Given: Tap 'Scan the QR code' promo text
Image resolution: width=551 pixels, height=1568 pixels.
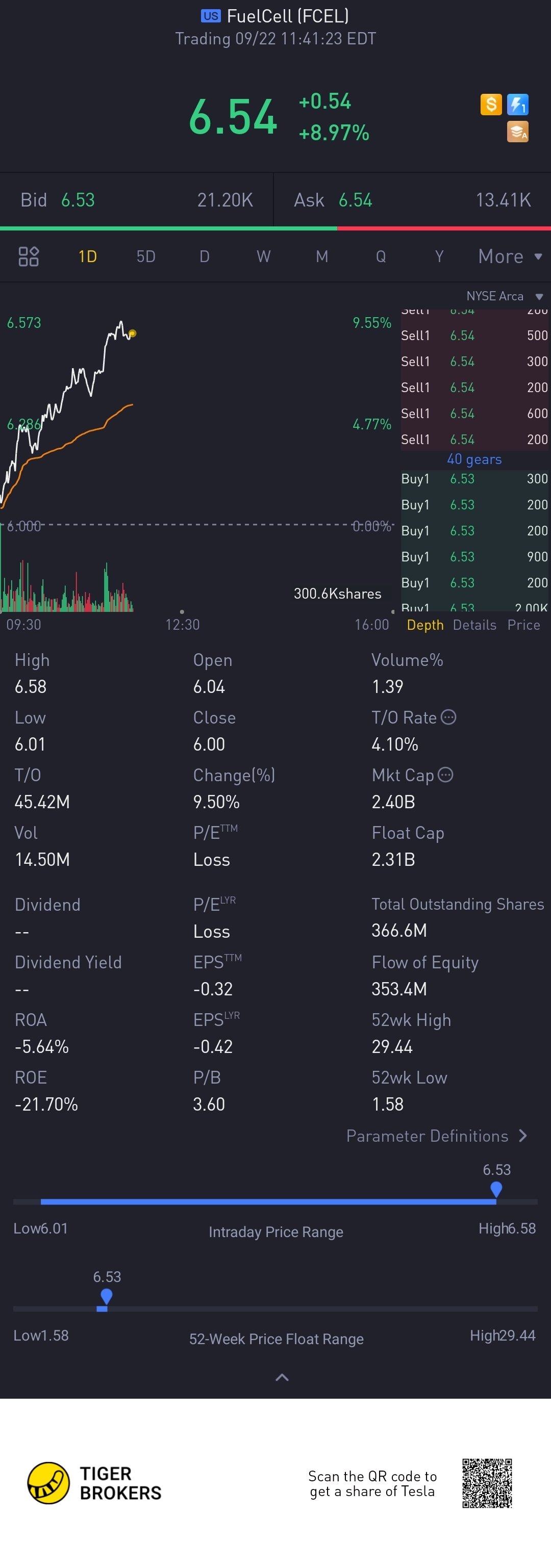Looking at the screenshot, I should coord(372,1483).
